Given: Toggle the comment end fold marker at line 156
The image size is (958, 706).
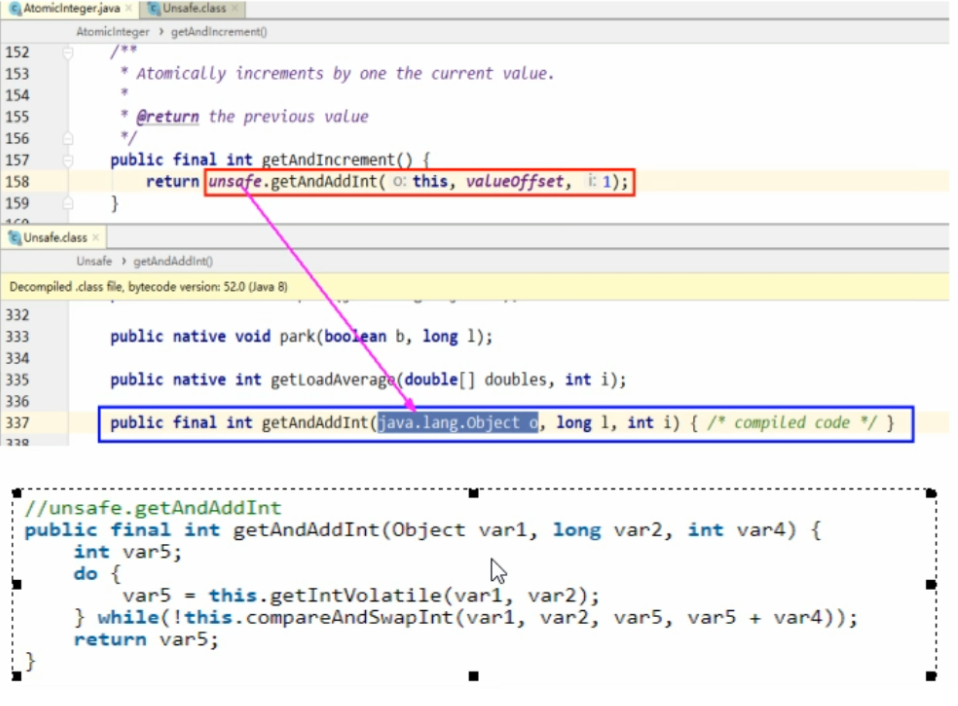Looking at the screenshot, I should pos(68,138).
